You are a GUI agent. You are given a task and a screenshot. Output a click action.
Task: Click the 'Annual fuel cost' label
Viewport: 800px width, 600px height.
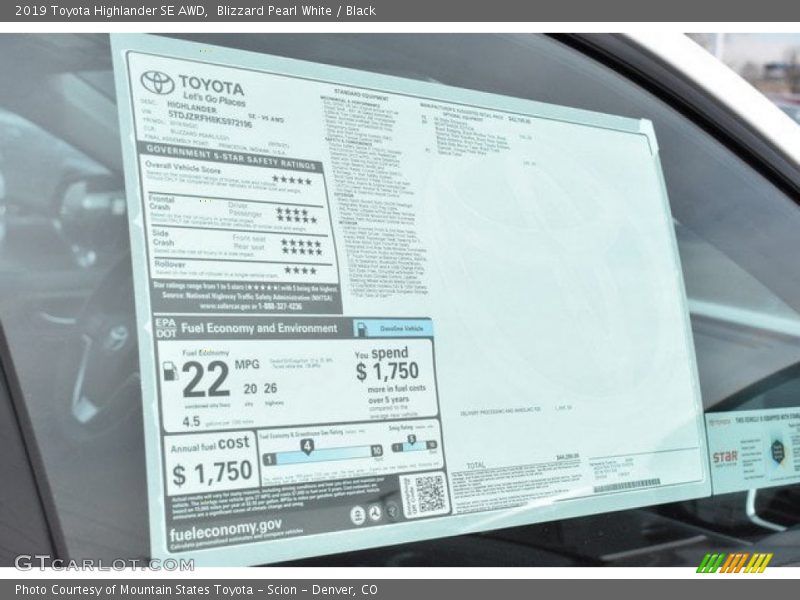click(210, 445)
